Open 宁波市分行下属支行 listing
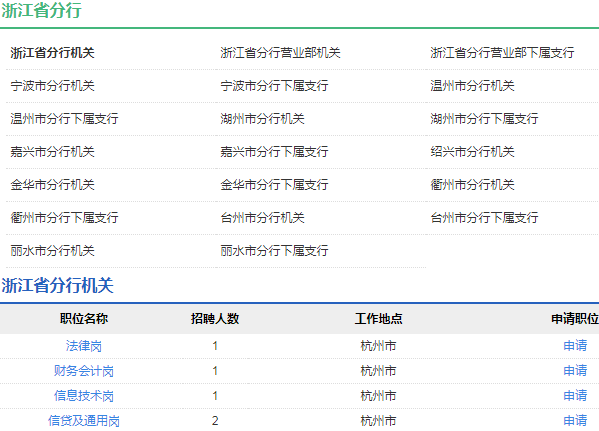The height and width of the screenshot is (431, 599). 274,86
